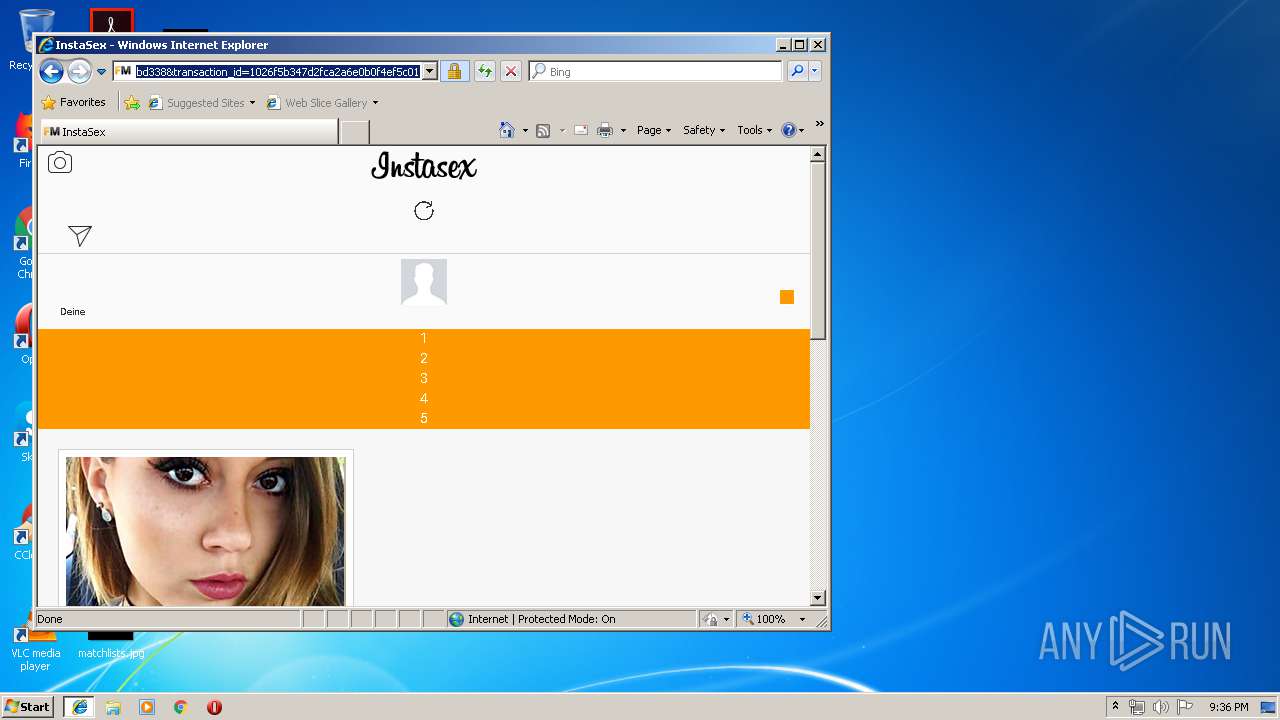Screen dimensions: 1280x720
Task: Click the vertical scrollbar down arrow
Action: 817,598
